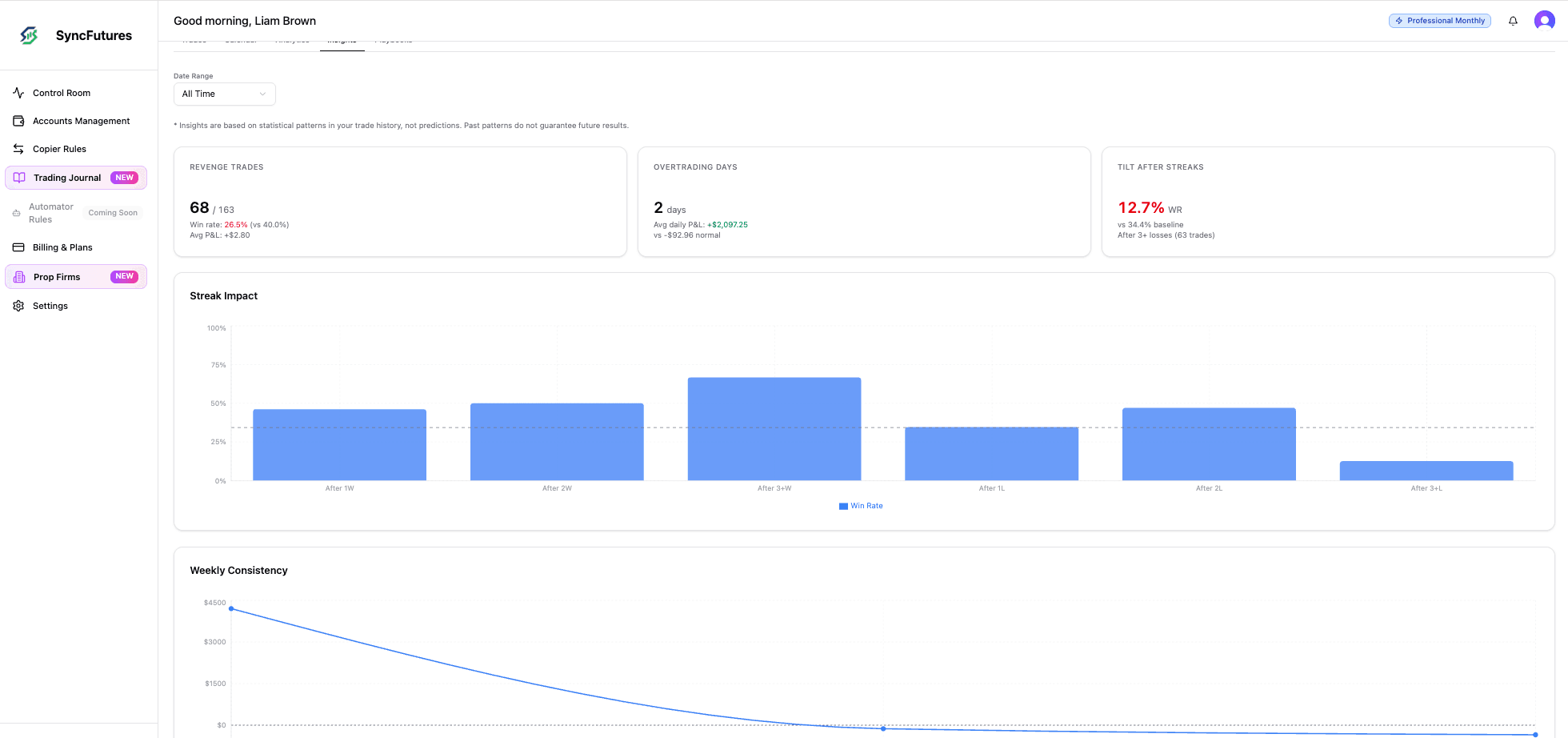This screenshot has height=738, width=1568.
Task: Open the Trading Journal book icon
Action: [x=19, y=177]
